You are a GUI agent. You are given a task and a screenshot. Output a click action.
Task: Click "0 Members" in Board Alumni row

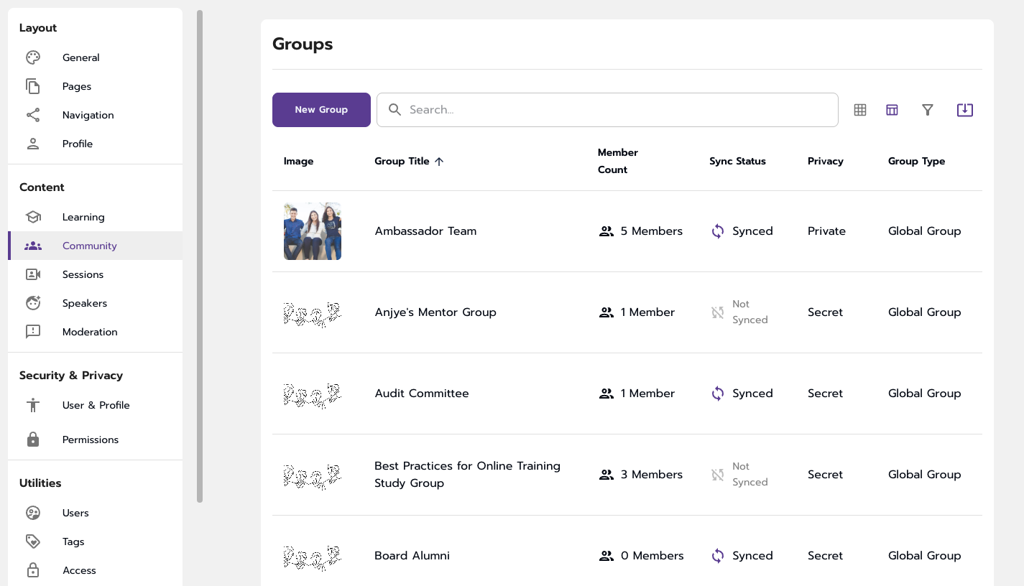click(652, 556)
